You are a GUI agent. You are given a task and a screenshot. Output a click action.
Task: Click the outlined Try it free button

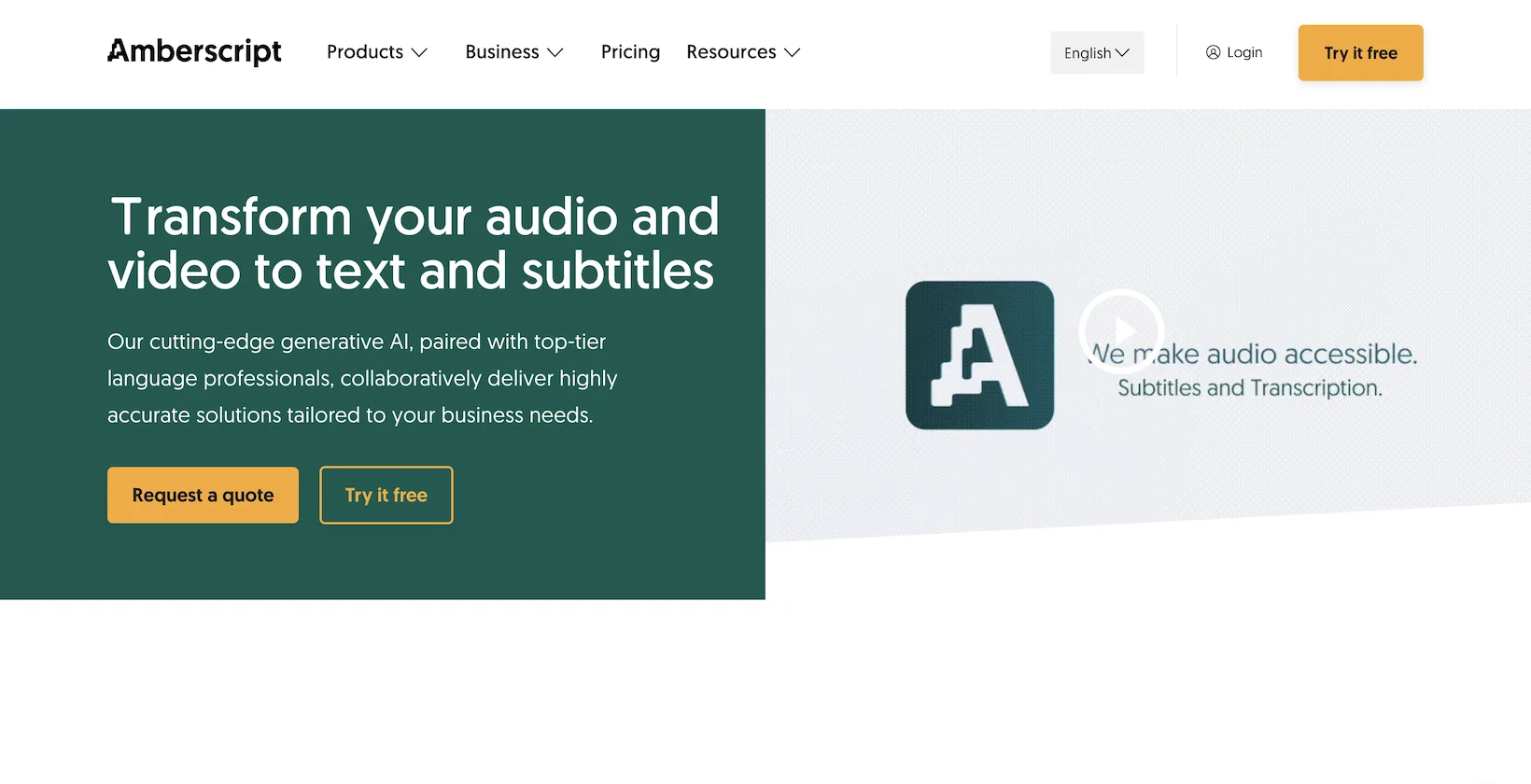pyautogui.click(x=386, y=495)
